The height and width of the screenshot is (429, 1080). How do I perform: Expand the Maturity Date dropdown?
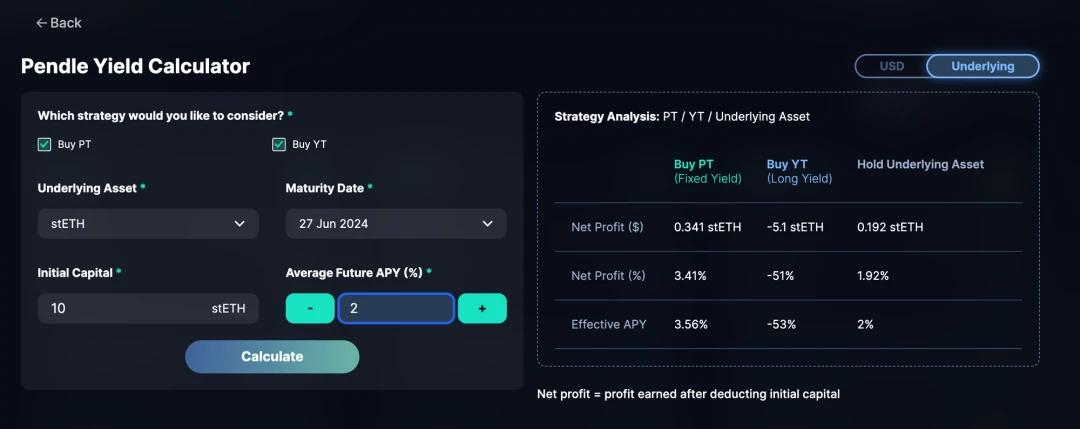point(396,224)
